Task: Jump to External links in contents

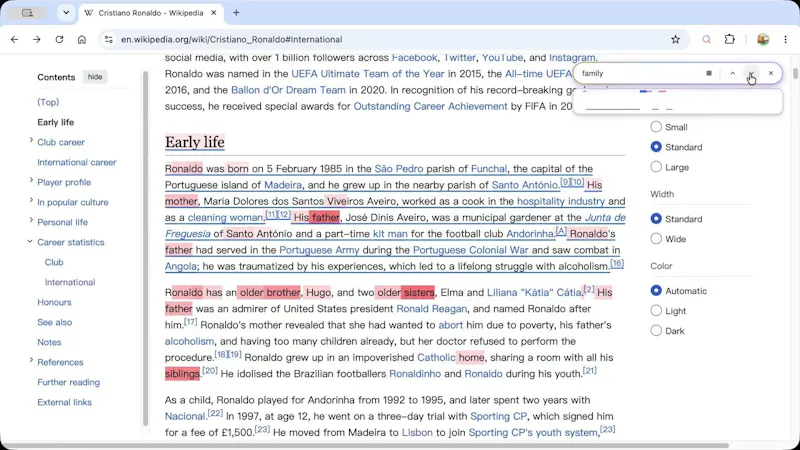Action: [x=64, y=402]
